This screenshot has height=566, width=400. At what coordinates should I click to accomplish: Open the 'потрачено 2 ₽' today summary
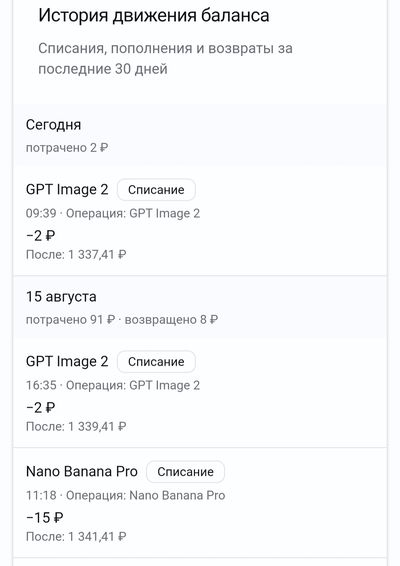tap(67, 148)
